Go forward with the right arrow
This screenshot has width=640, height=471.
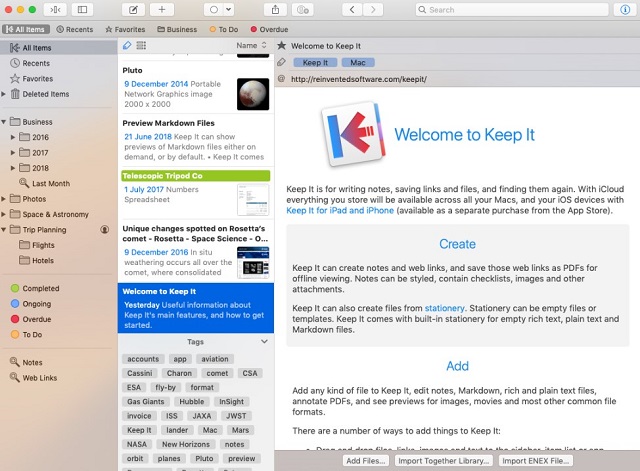click(x=373, y=9)
